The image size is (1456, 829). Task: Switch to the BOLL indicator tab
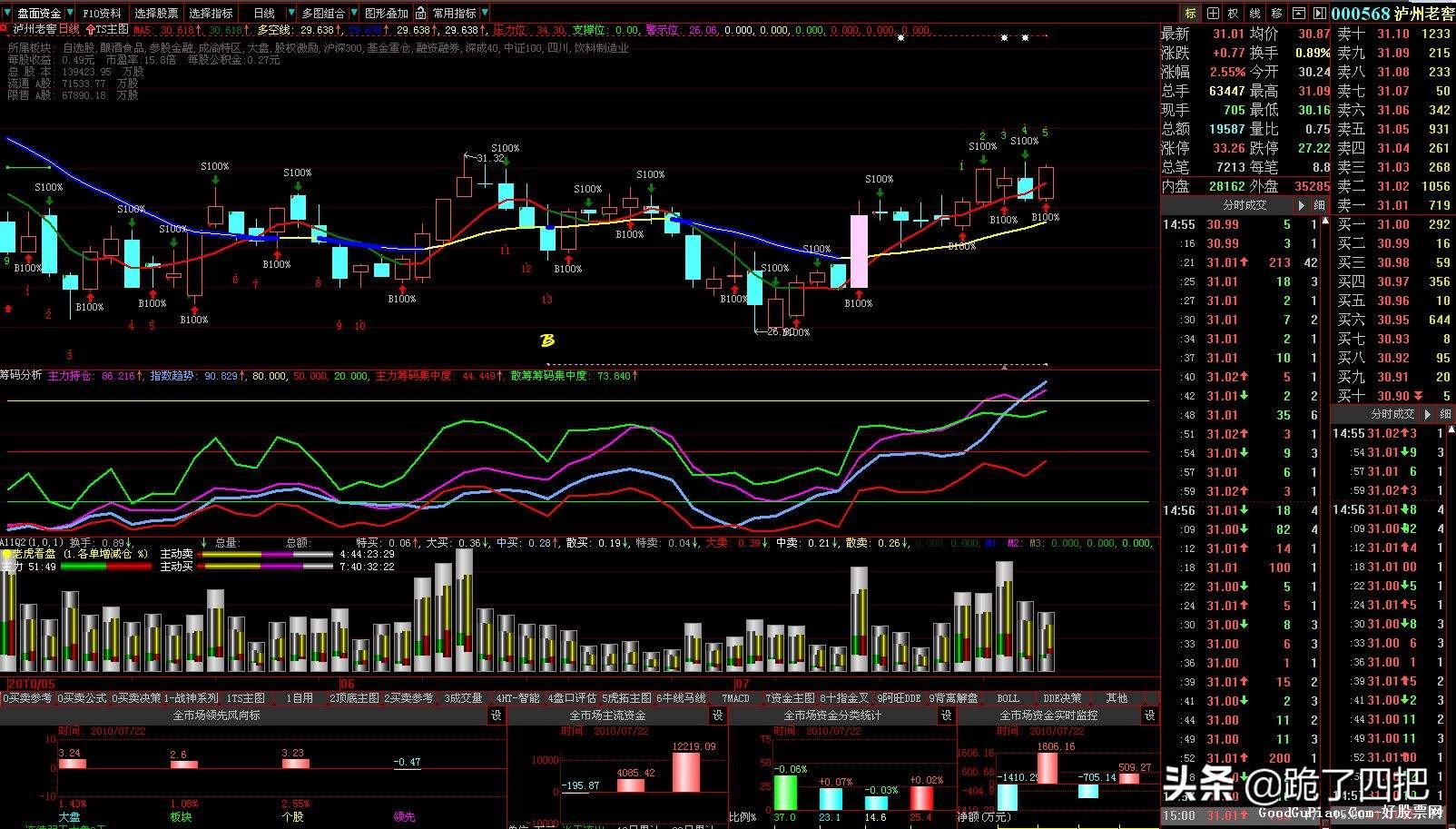[1008, 698]
